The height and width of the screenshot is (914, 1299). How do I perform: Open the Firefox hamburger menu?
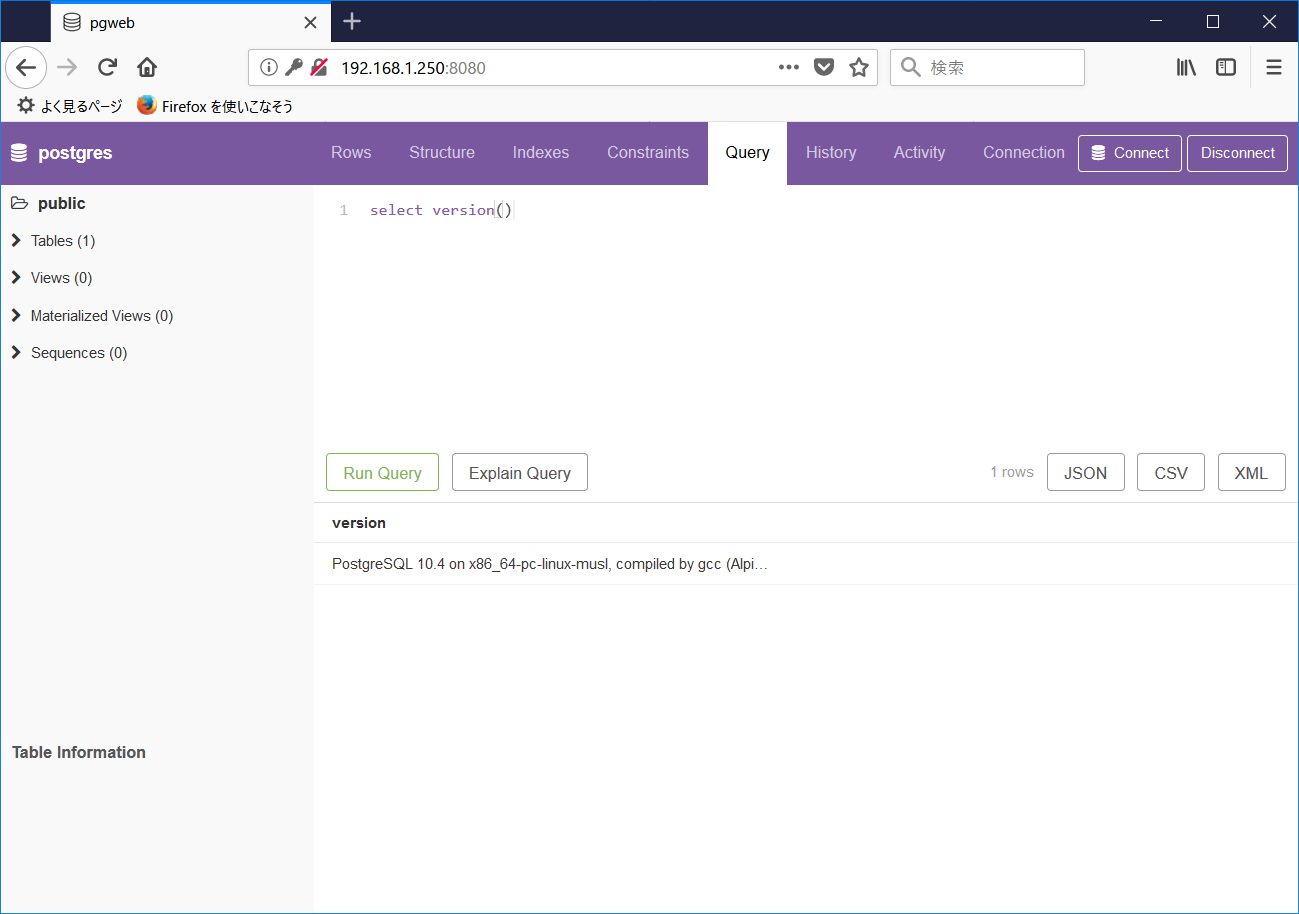[x=1273, y=67]
